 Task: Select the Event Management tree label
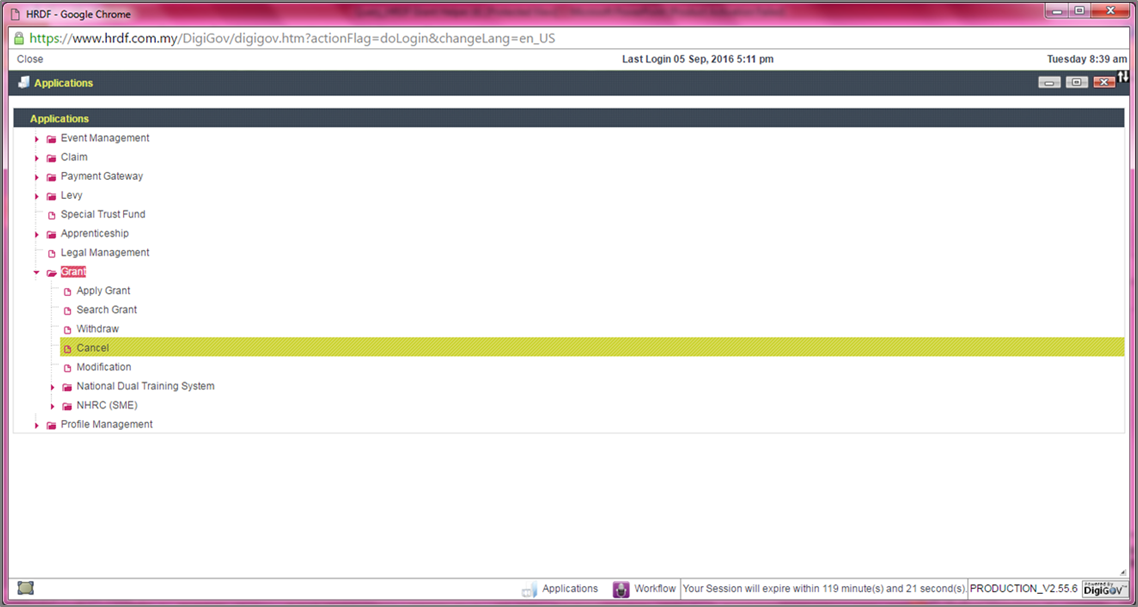105,138
